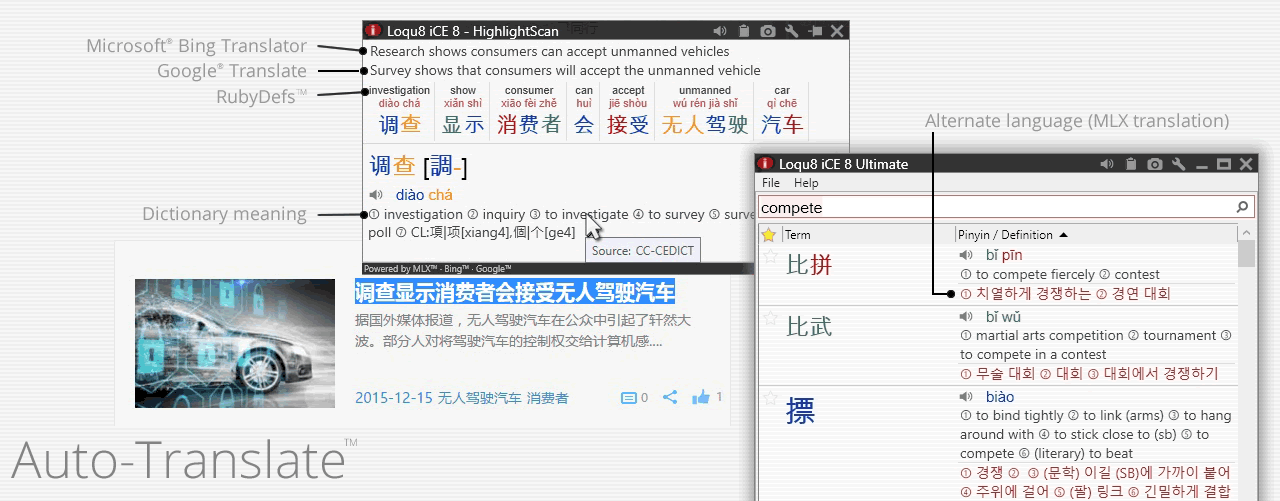This screenshot has width=1280, height=501.
Task: Click the Bing translation sentence starting Research shows
Action: pos(550,51)
